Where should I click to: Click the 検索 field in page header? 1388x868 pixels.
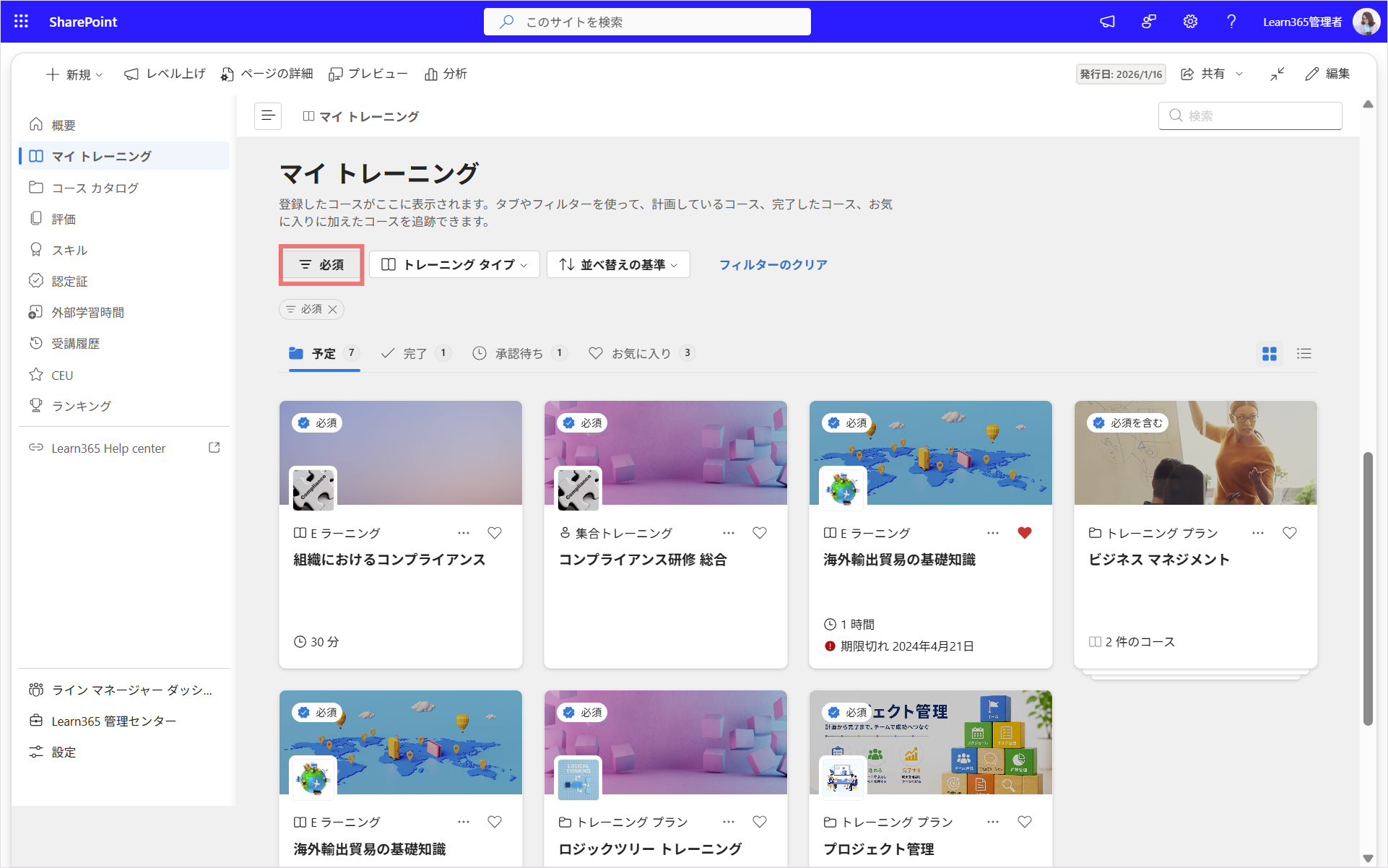(x=1250, y=116)
